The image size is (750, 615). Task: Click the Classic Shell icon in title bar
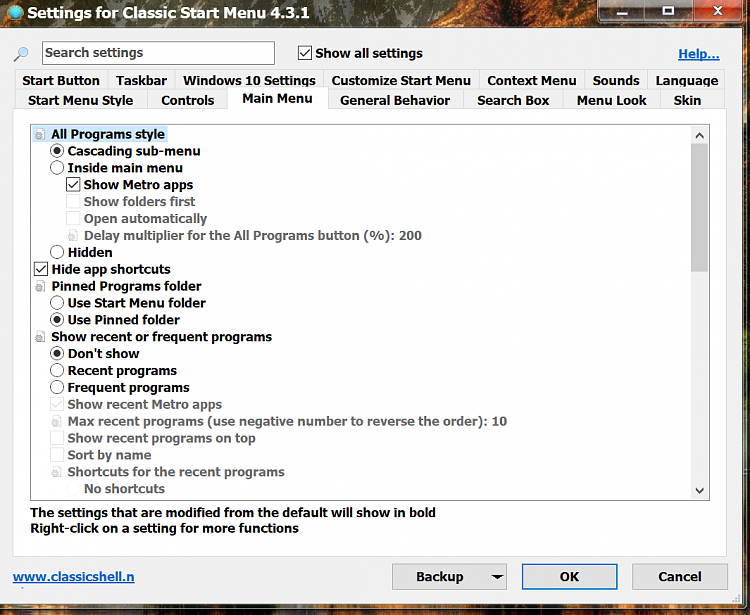14,11
